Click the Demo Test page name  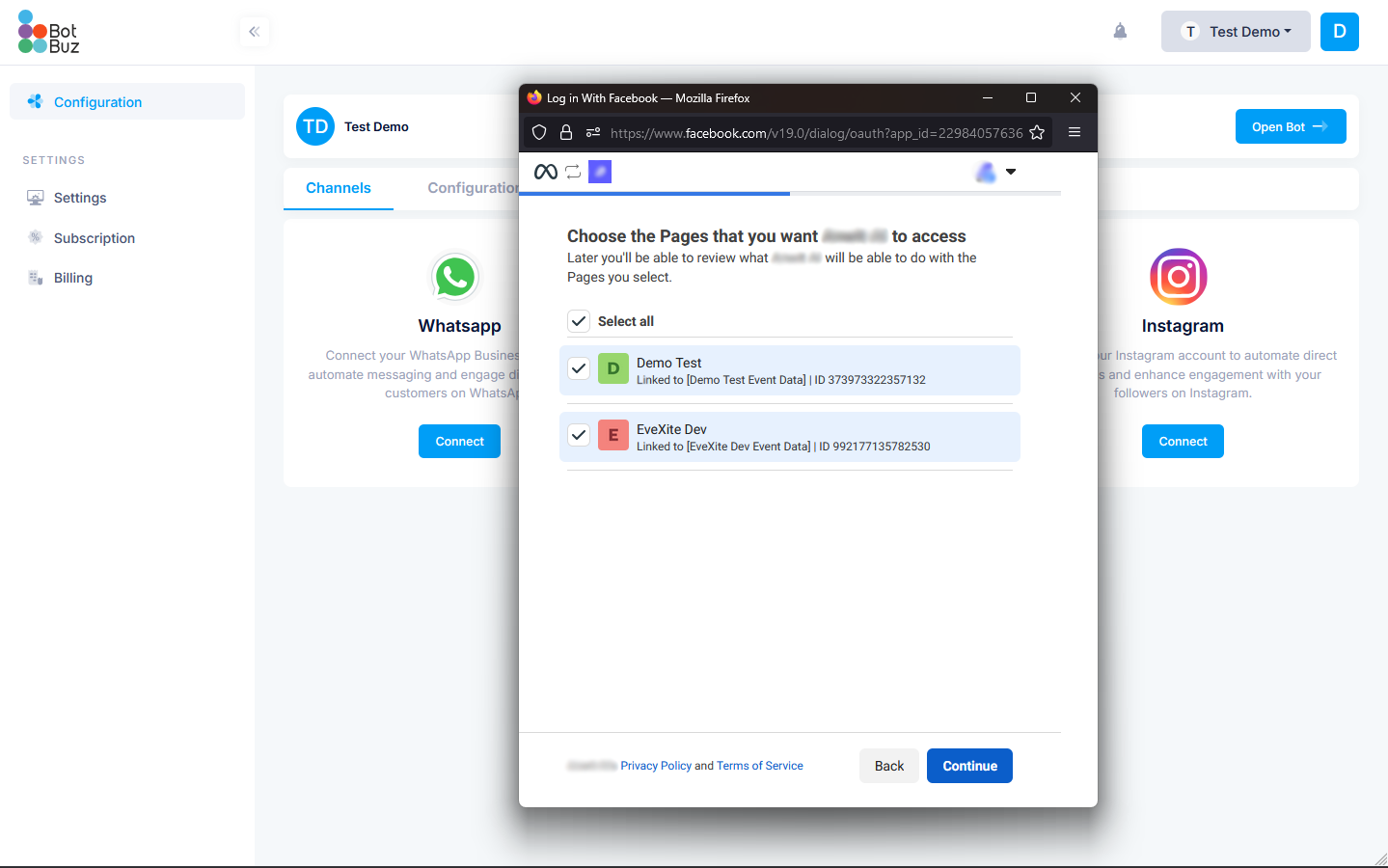point(669,363)
